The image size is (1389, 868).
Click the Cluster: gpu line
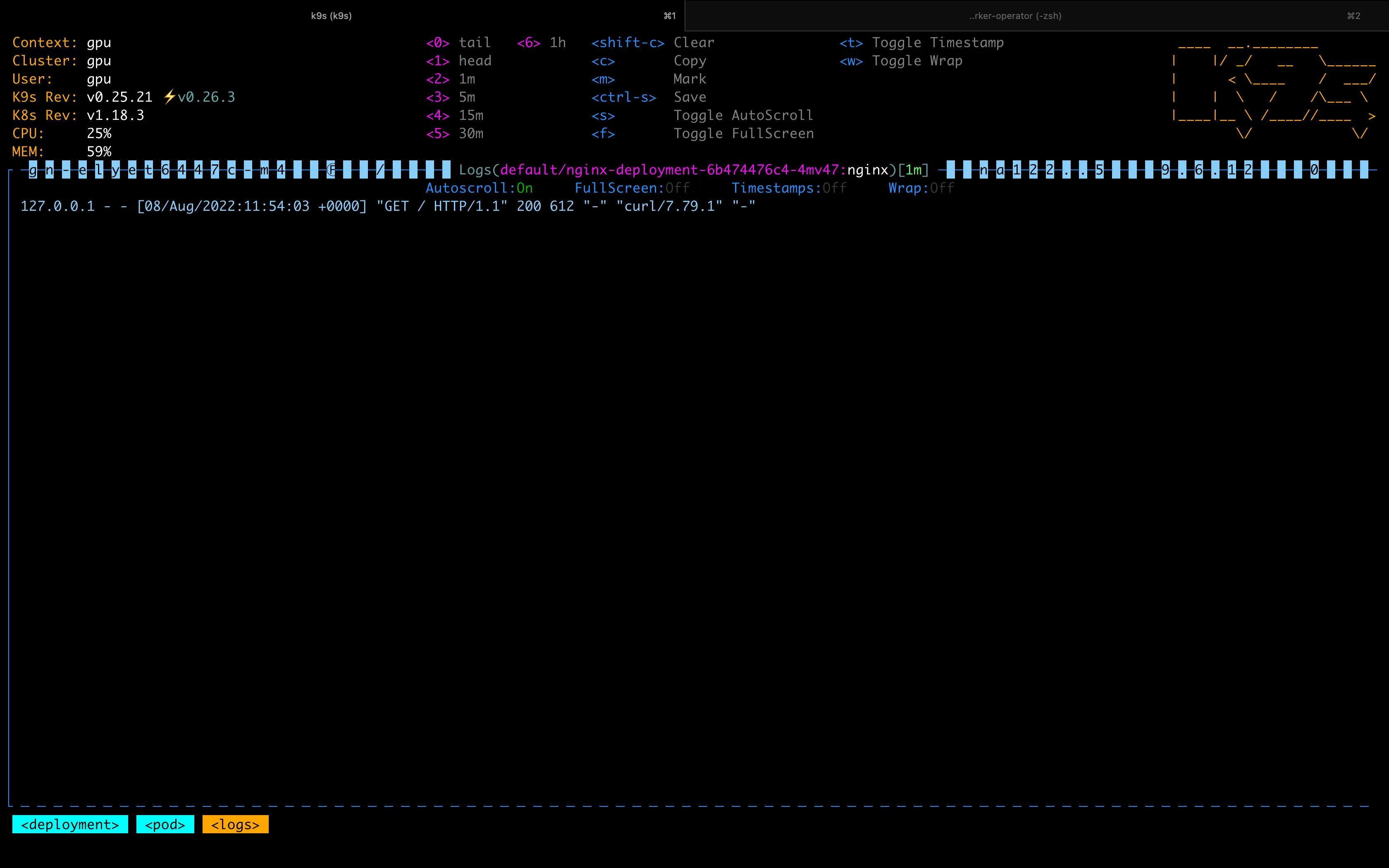coord(62,61)
